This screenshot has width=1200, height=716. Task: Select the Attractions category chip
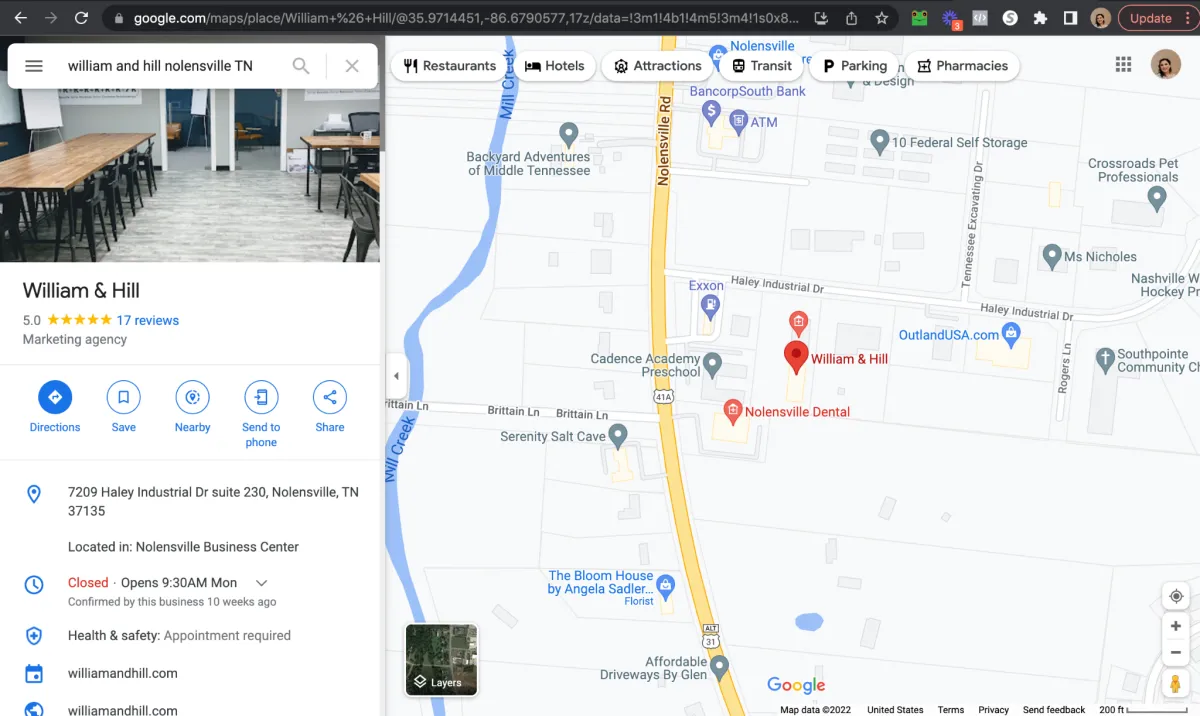click(x=658, y=66)
